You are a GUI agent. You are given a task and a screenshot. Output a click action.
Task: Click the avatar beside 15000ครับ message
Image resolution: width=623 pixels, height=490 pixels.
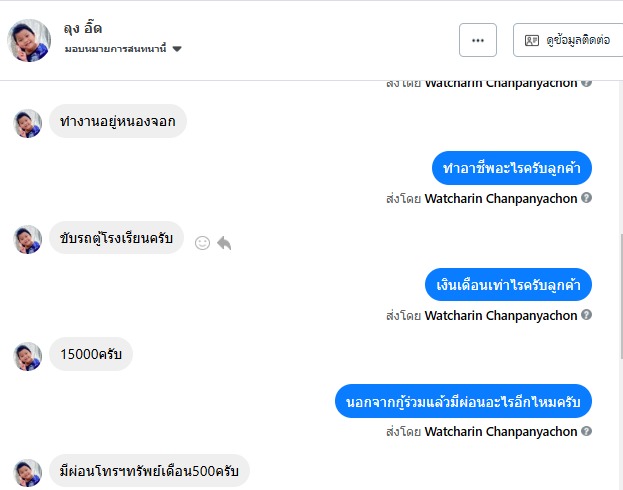(28, 355)
